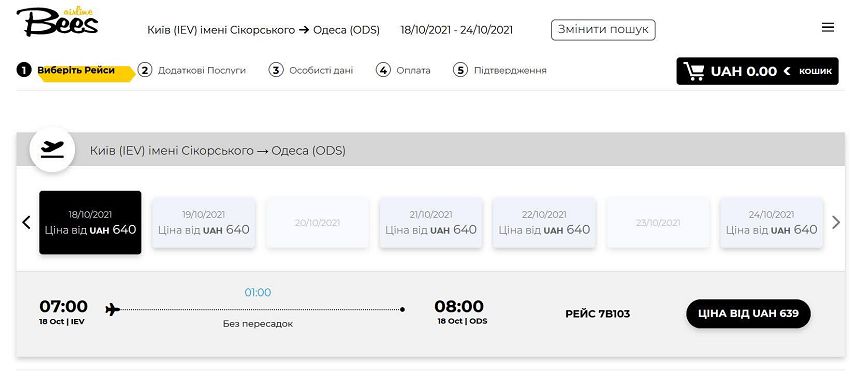Image resolution: width=850 pixels, height=380 pixels.
Task: Click the Bees airline logo
Action: pyautogui.click(x=57, y=22)
